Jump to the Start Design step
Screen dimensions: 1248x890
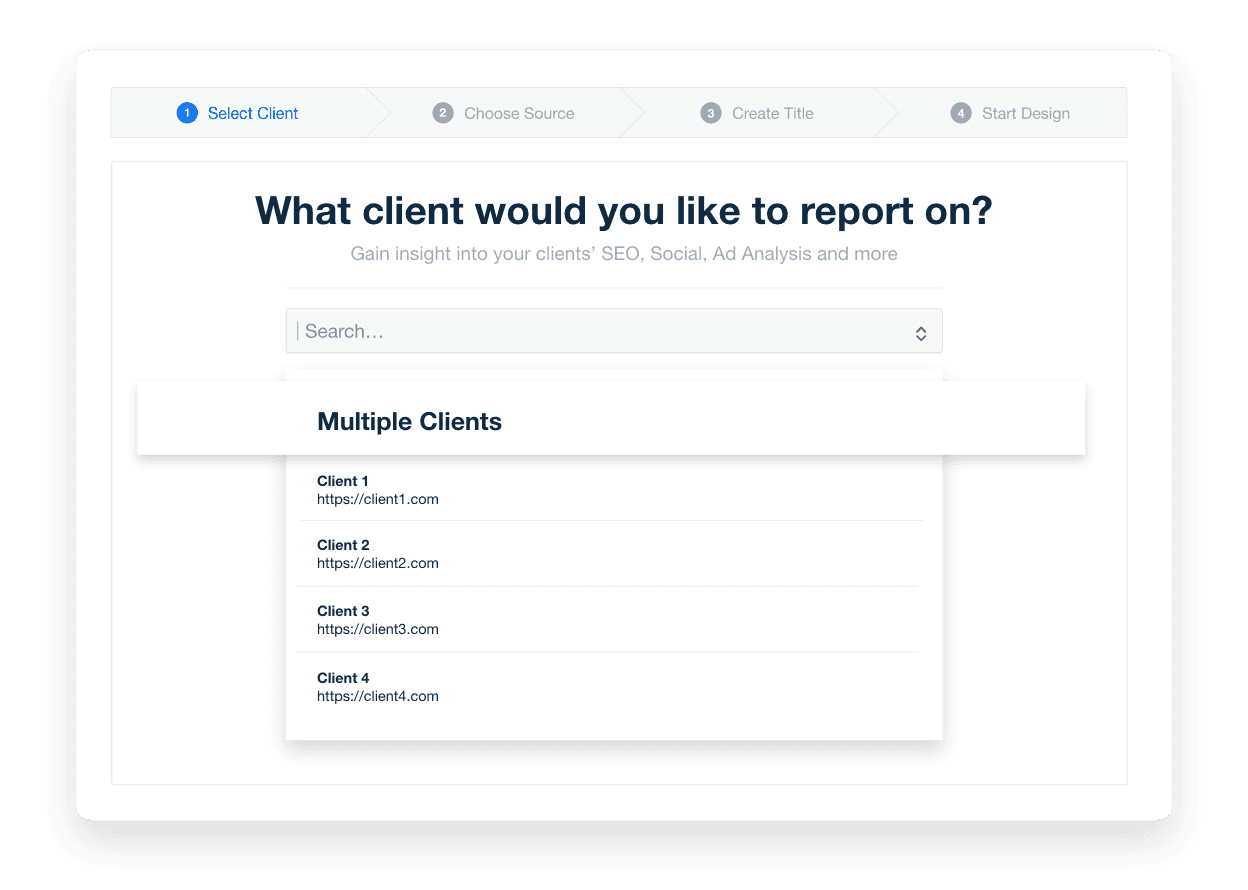pos(1025,113)
